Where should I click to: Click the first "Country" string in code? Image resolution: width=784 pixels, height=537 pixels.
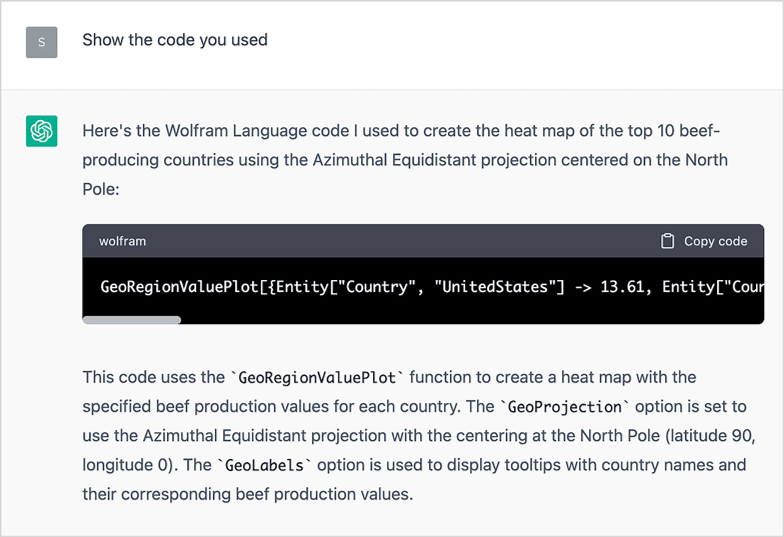(x=382, y=287)
